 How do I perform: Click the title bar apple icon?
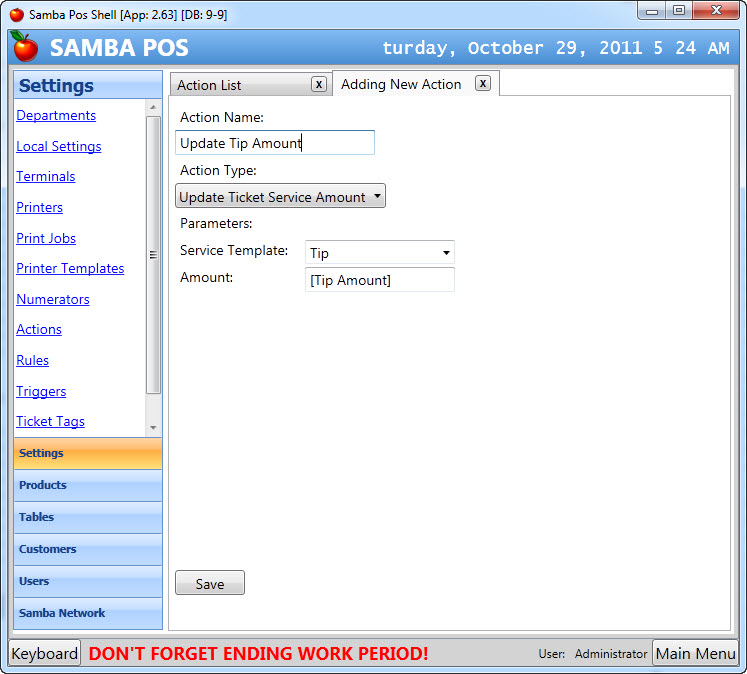[x=17, y=15]
